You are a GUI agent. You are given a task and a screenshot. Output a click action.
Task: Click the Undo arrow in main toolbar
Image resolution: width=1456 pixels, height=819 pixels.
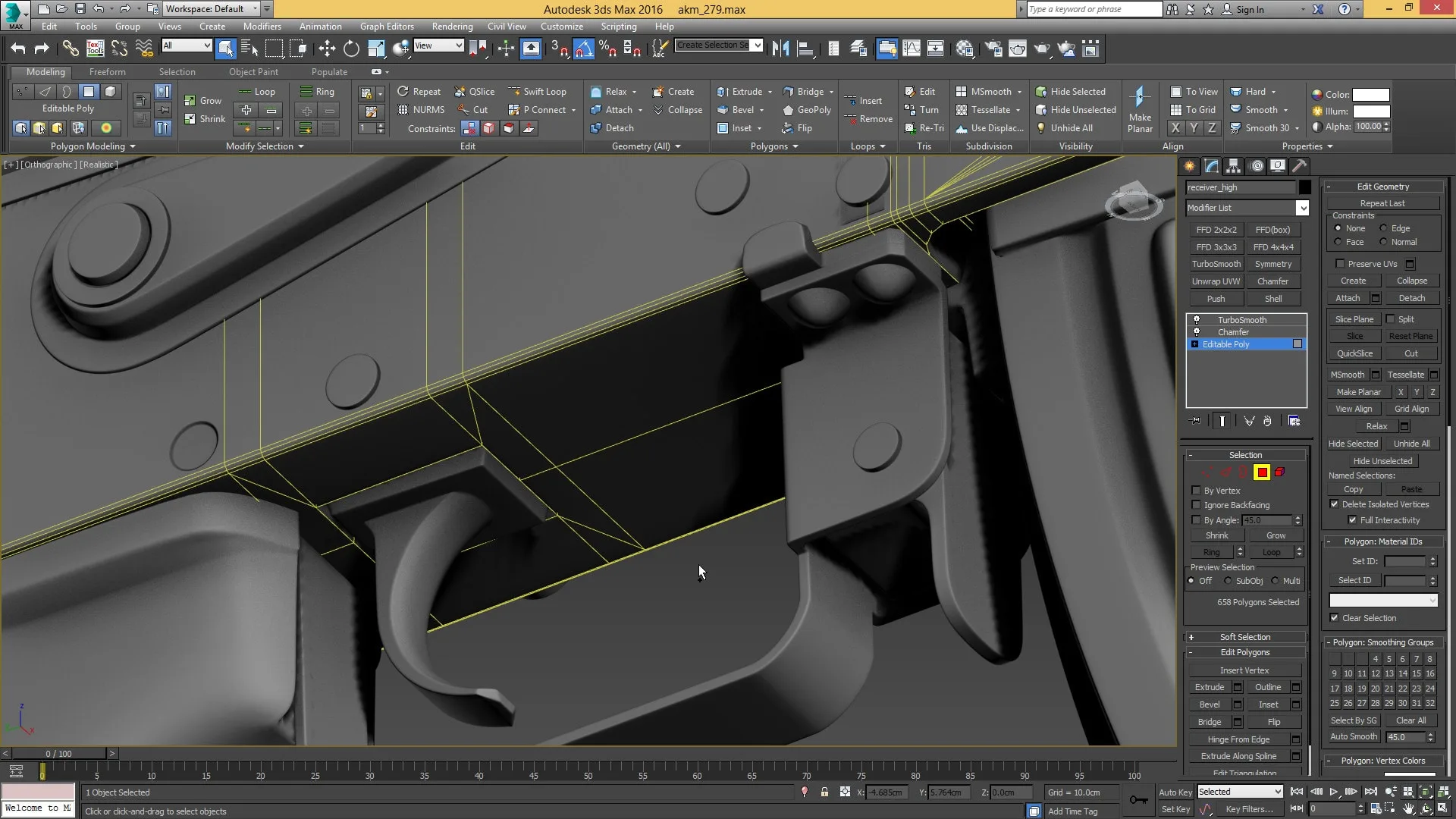[x=18, y=49]
